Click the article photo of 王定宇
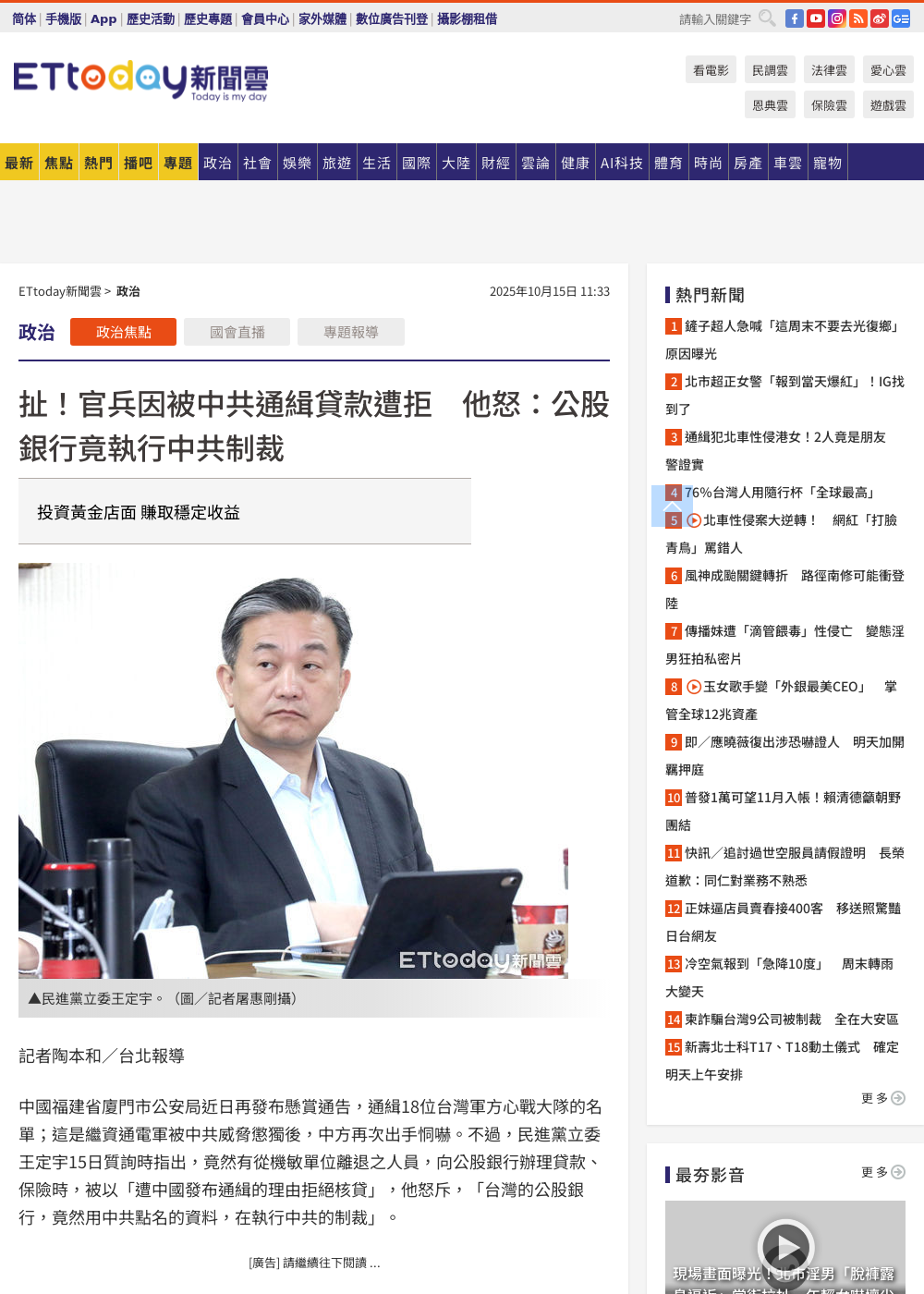Viewport: 924px width, 1294px height. [293, 770]
